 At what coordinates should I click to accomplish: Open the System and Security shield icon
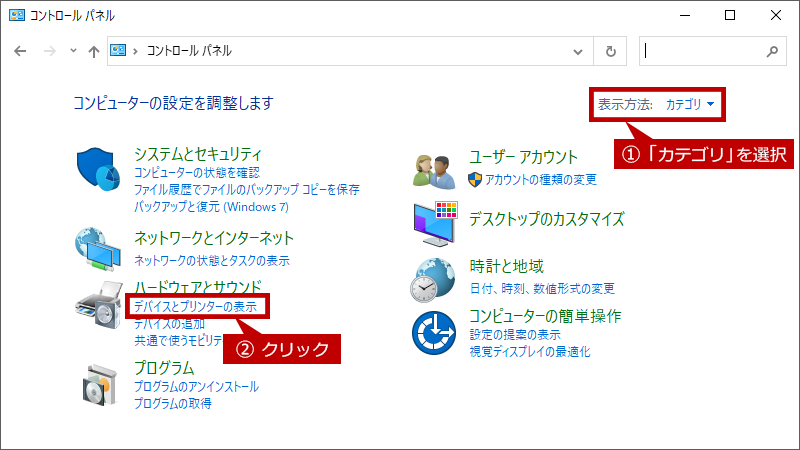click(98, 169)
